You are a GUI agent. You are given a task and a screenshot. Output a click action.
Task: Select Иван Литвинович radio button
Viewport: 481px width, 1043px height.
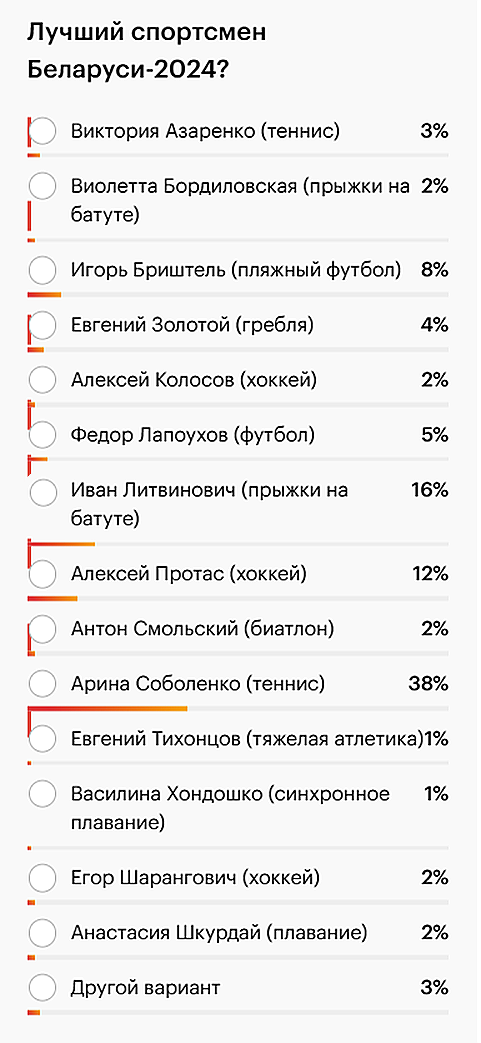click(43, 491)
